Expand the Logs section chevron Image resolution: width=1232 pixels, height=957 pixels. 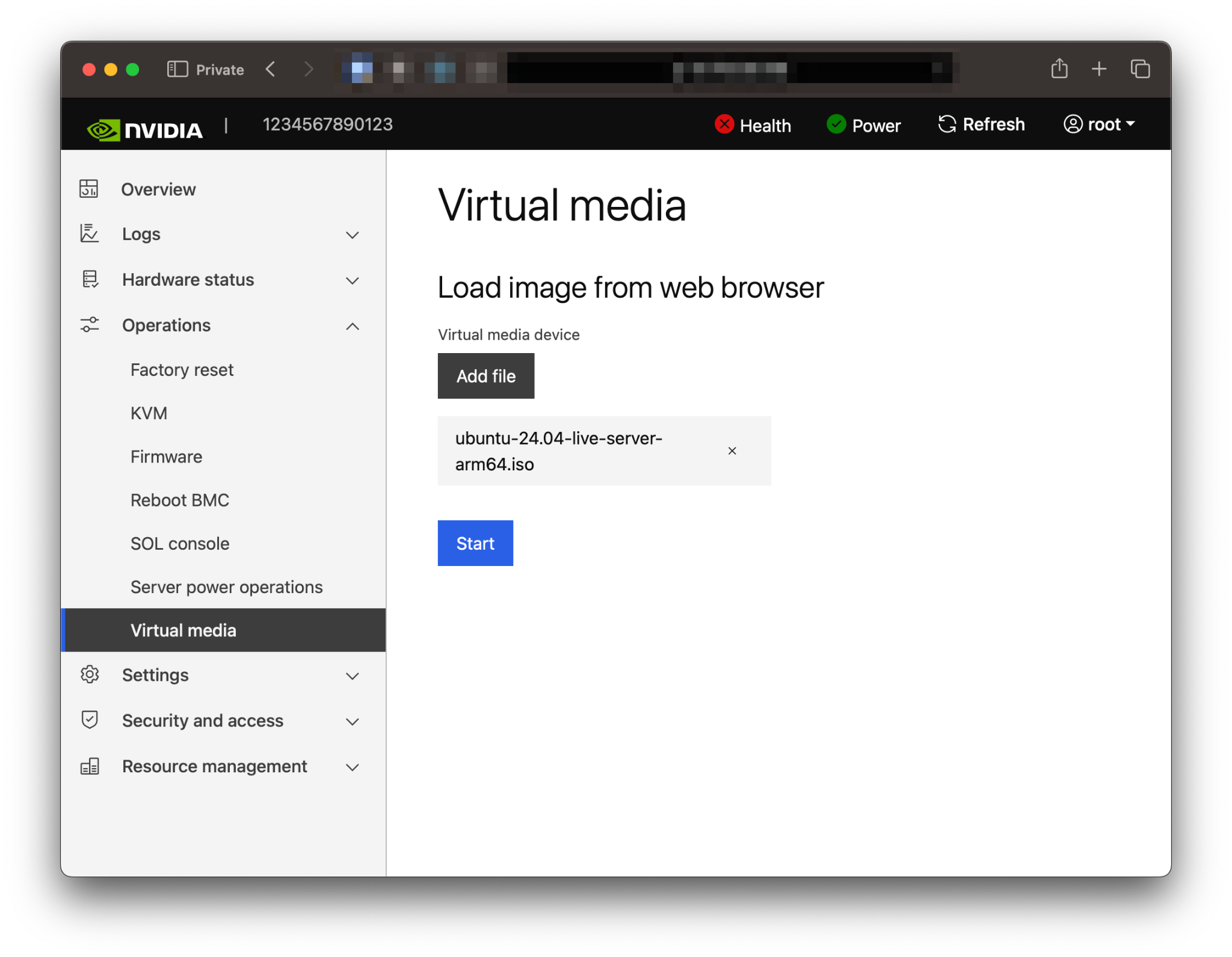point(353,235)
